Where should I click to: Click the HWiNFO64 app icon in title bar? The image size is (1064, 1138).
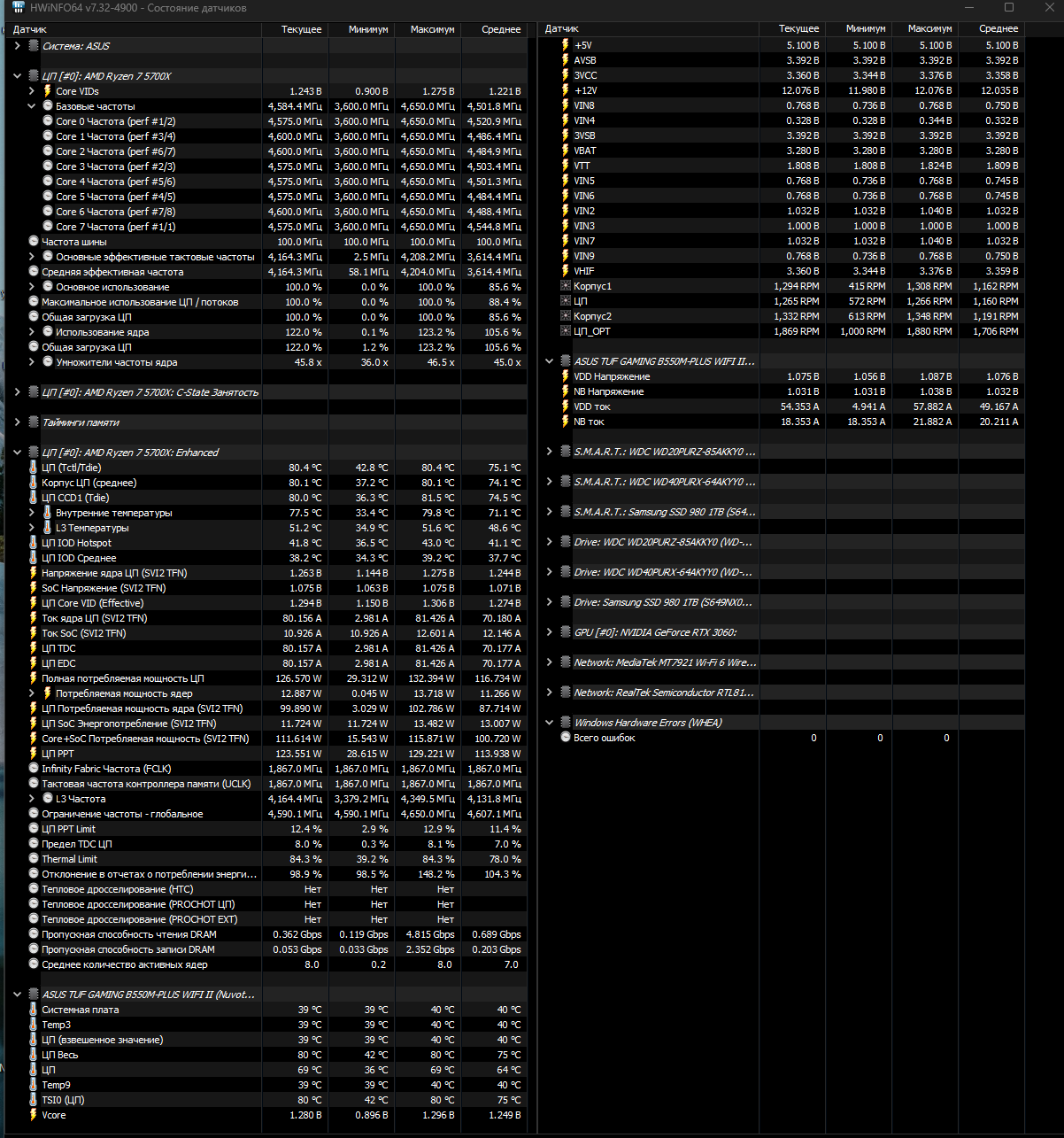(x=18, y=8)
